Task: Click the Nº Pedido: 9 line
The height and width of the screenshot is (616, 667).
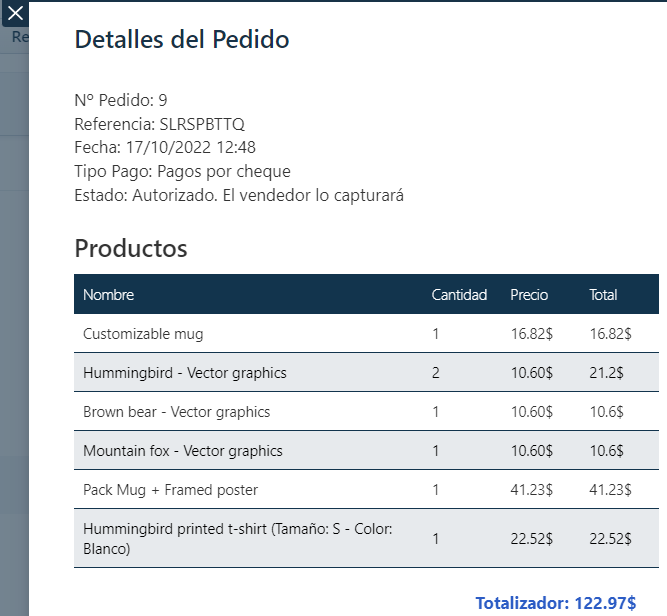Action: coord(120,100)
